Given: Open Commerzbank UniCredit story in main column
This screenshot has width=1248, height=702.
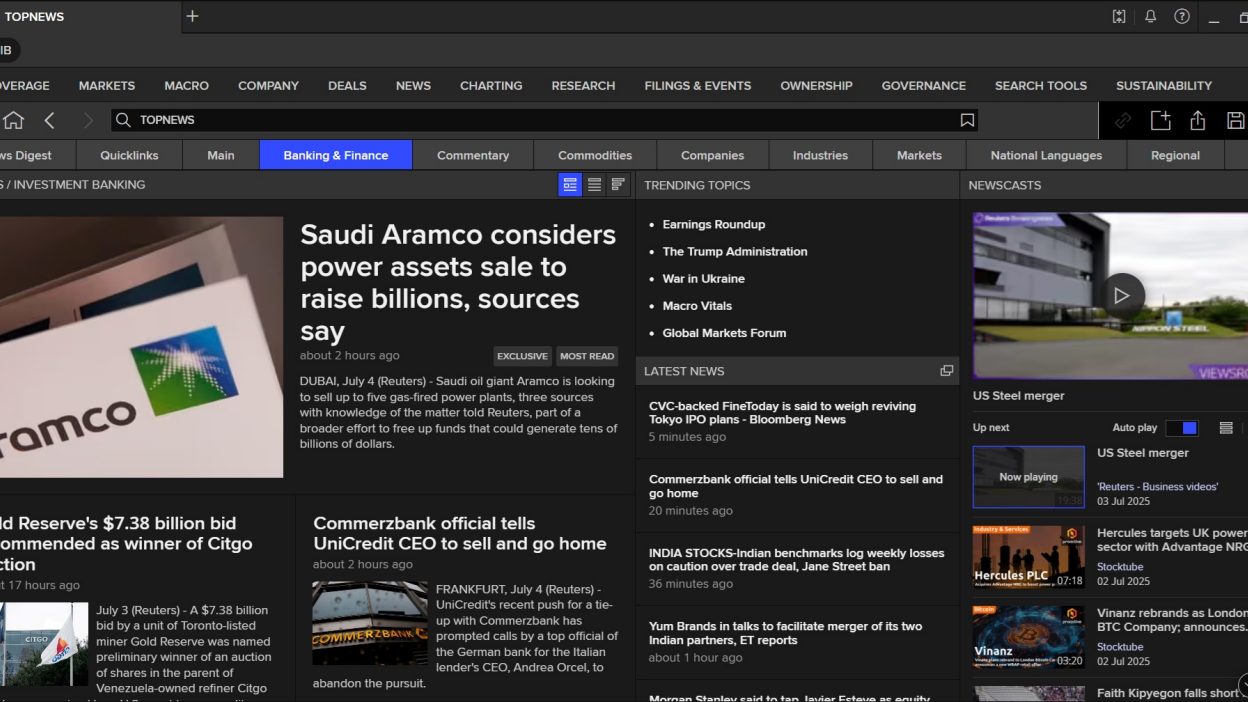Looking at the screenshot, I should click(x=460, y=533).
